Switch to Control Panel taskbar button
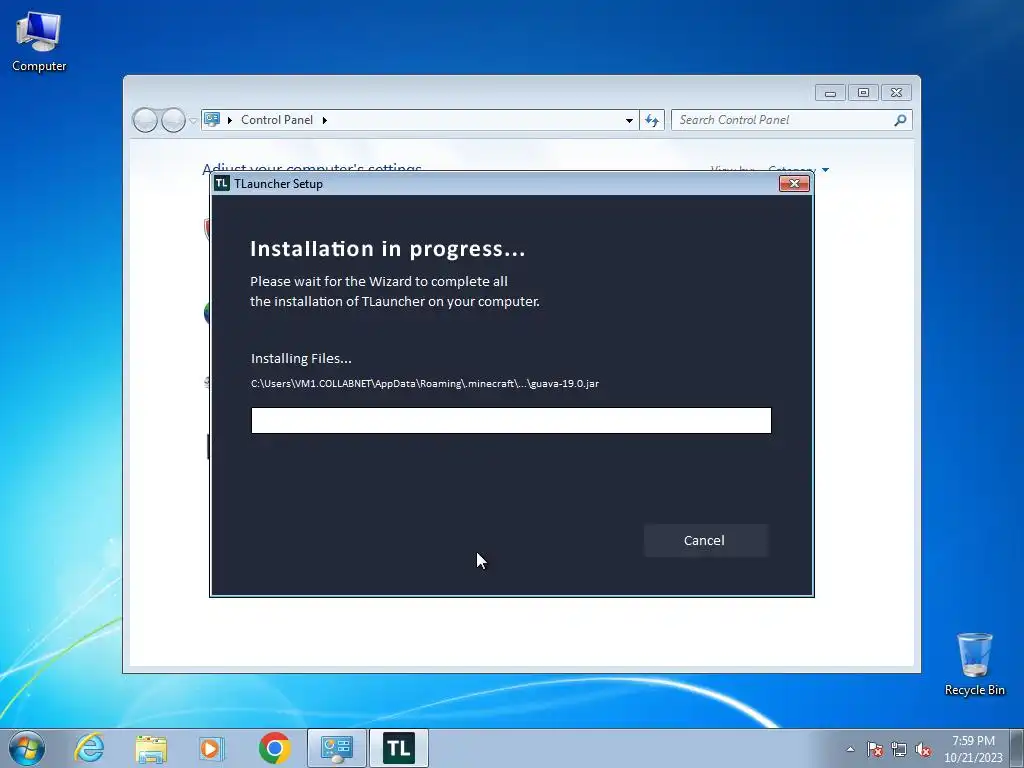Viewport: 1024px width, 768px height. tap(337, 748)
